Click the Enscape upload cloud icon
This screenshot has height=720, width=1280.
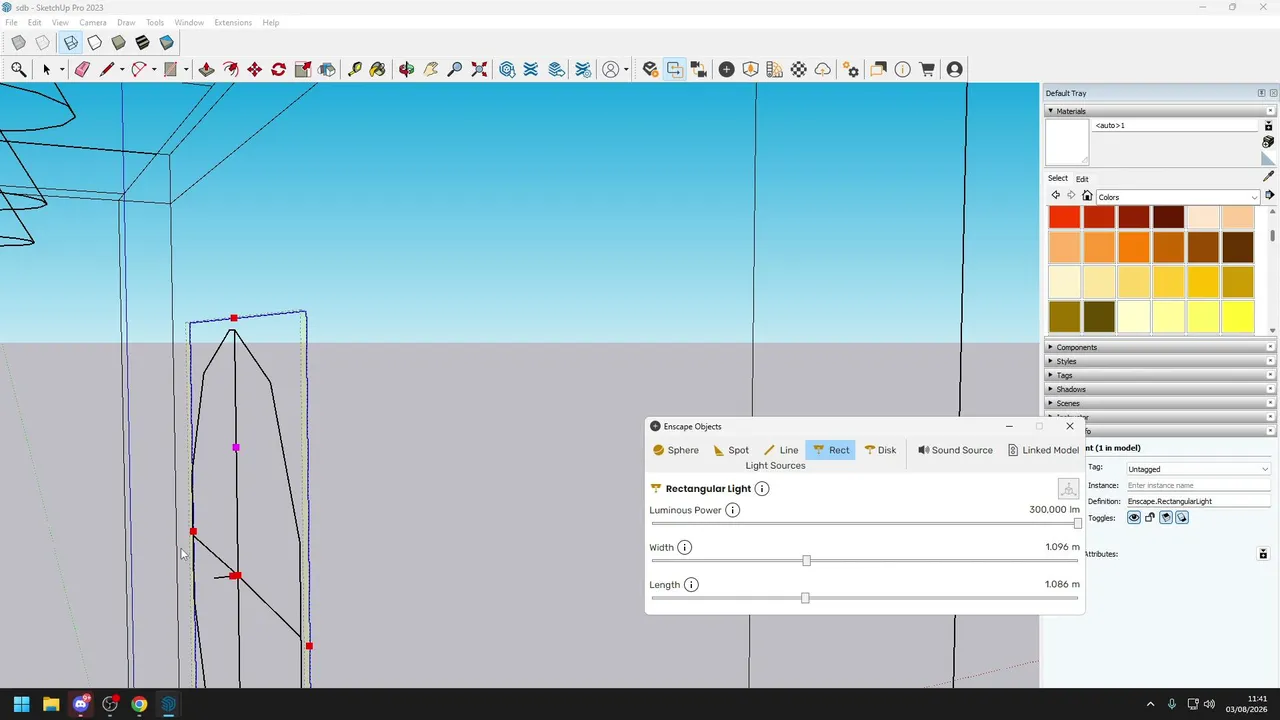[x=822, y=69]
